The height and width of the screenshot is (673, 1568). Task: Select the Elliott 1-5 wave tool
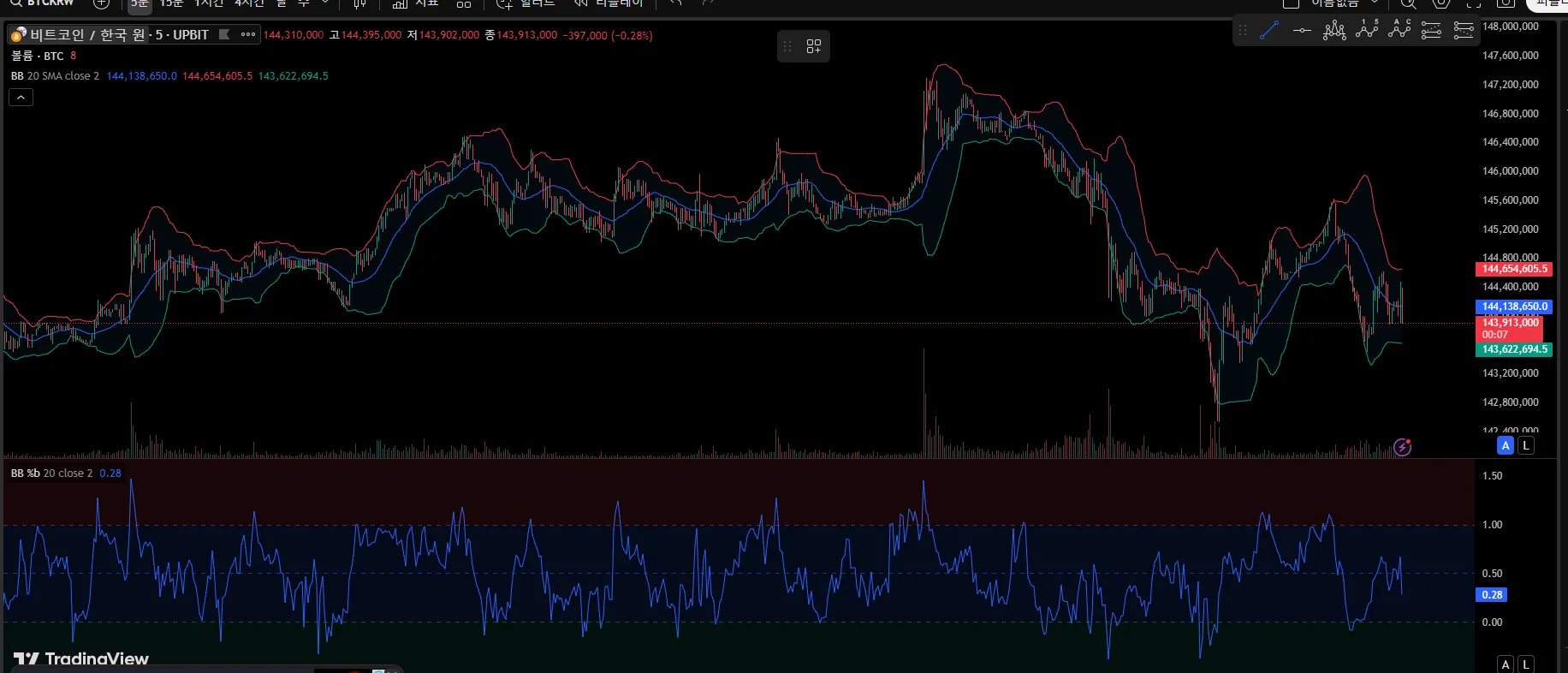tap(1367, 31)
